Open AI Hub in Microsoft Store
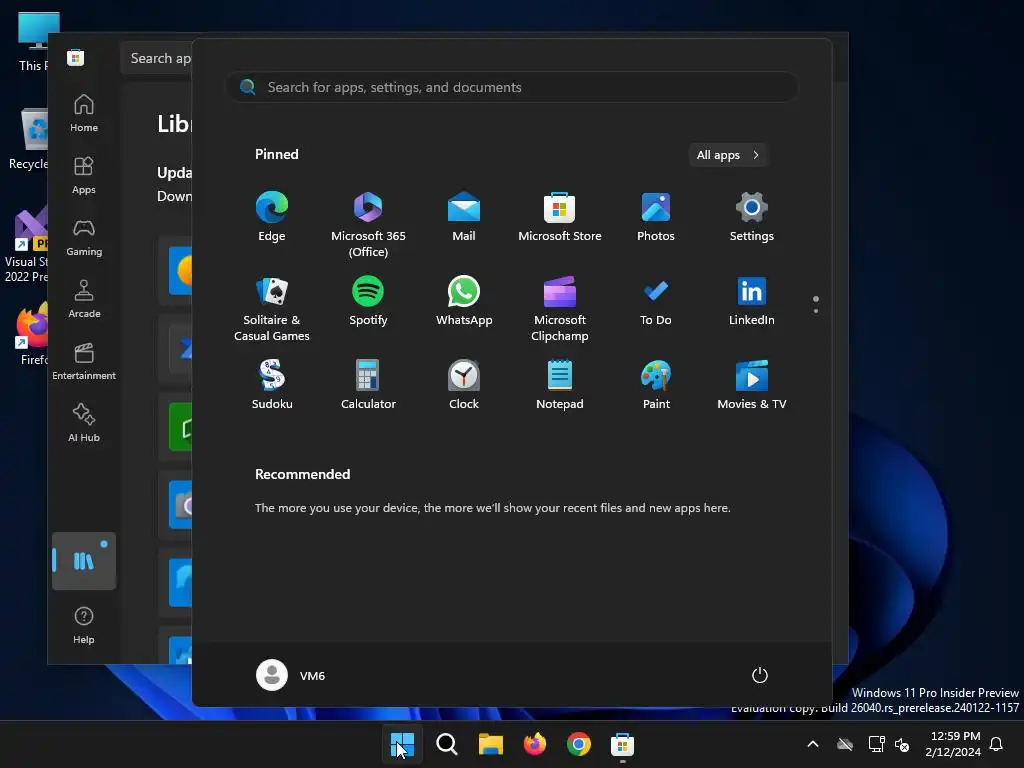Viewport: 1024px width, 768px height. pos(84,424)
